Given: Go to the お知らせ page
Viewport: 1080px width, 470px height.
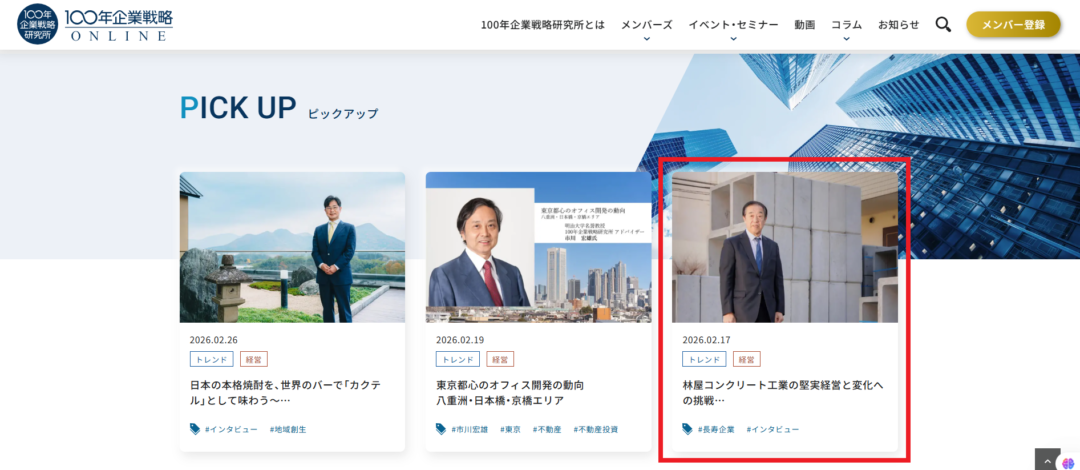Looking at the screenshot, I should coord(898,25).
